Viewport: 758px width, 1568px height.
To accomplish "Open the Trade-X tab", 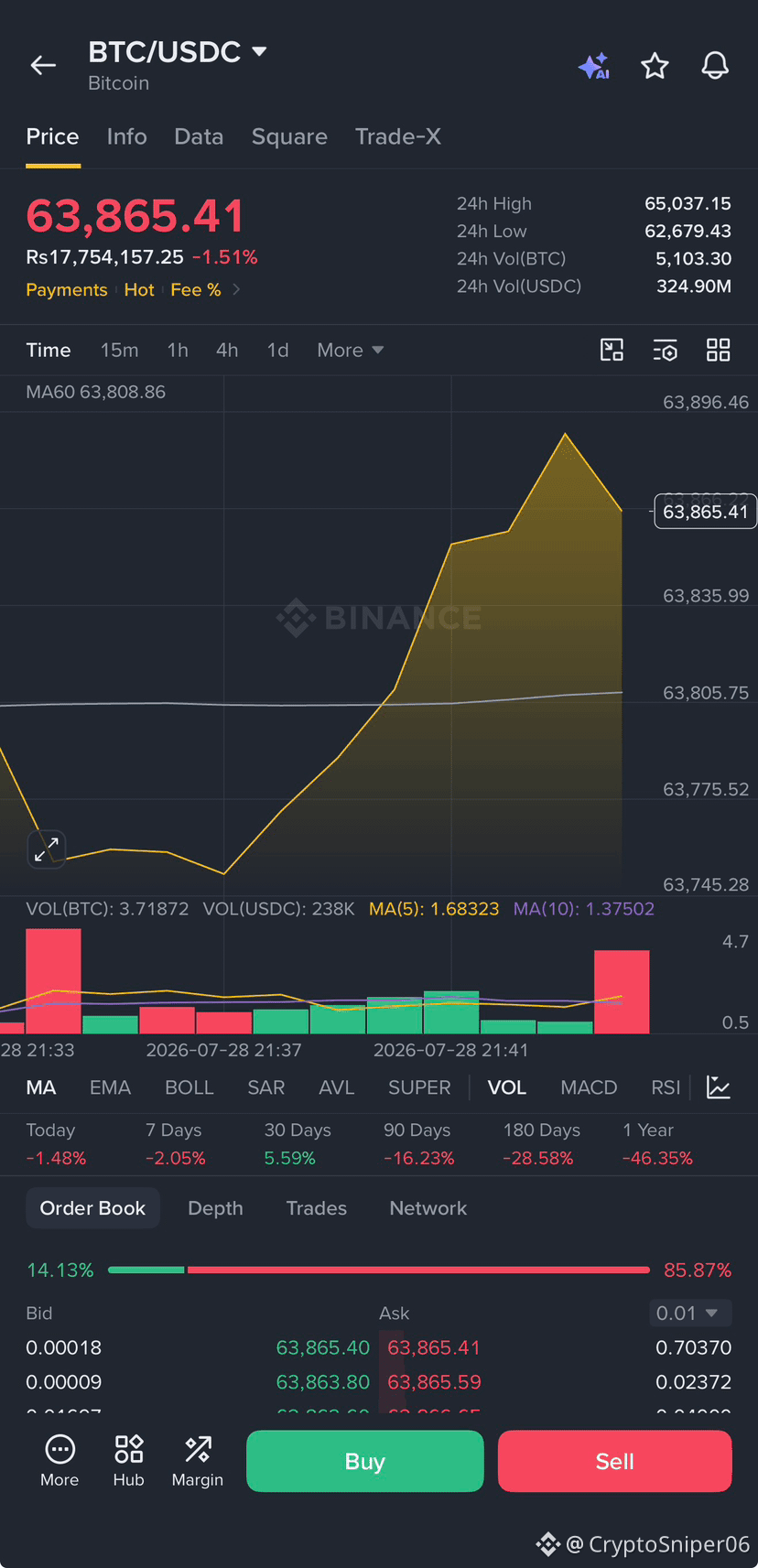I will coord(398,136).
